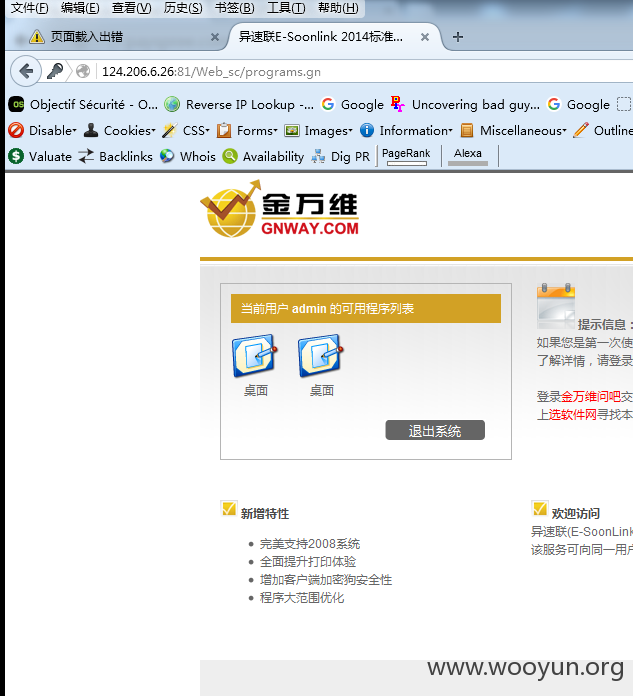The image size is (633, 696).
Task: Click the site identity globe icon
Action: pos(83,71)
